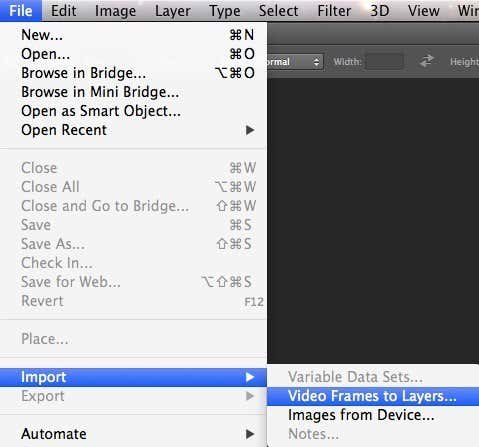Image resolution: width=479 pixels, height=447 pixels.
Task: Click the Width input field
Action: pyautogui.click(x=385, y=62)
